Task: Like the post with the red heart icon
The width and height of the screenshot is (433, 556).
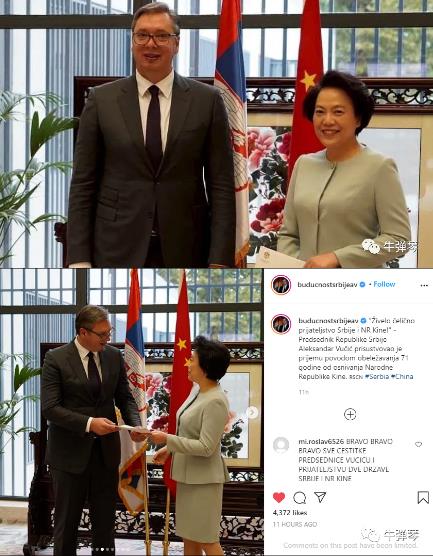Action: click(279, 497)
